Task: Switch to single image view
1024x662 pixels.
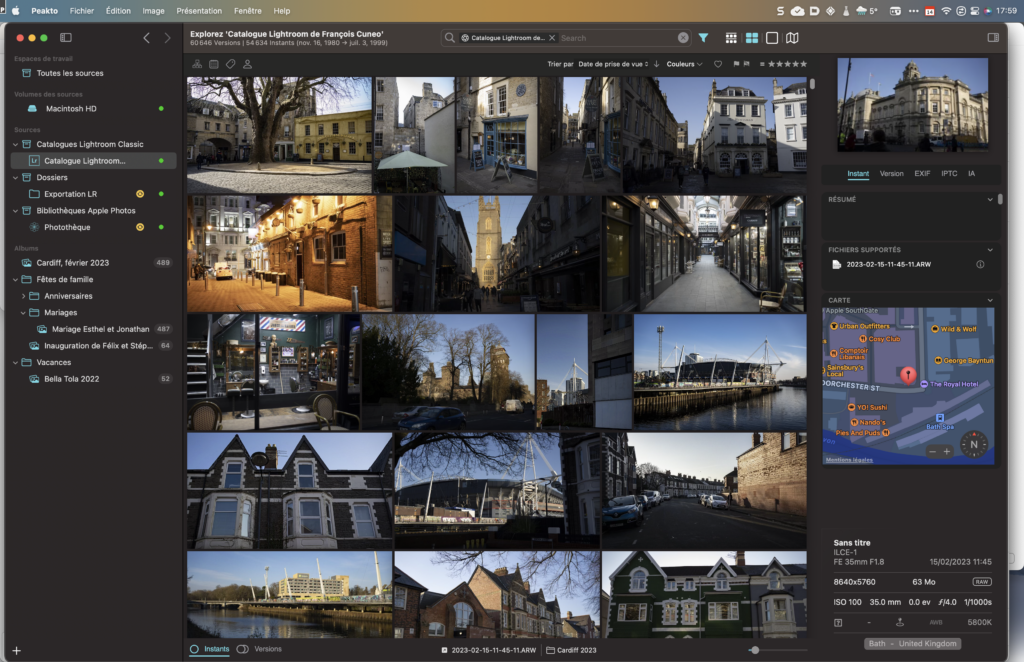Action: coord(772,38)
